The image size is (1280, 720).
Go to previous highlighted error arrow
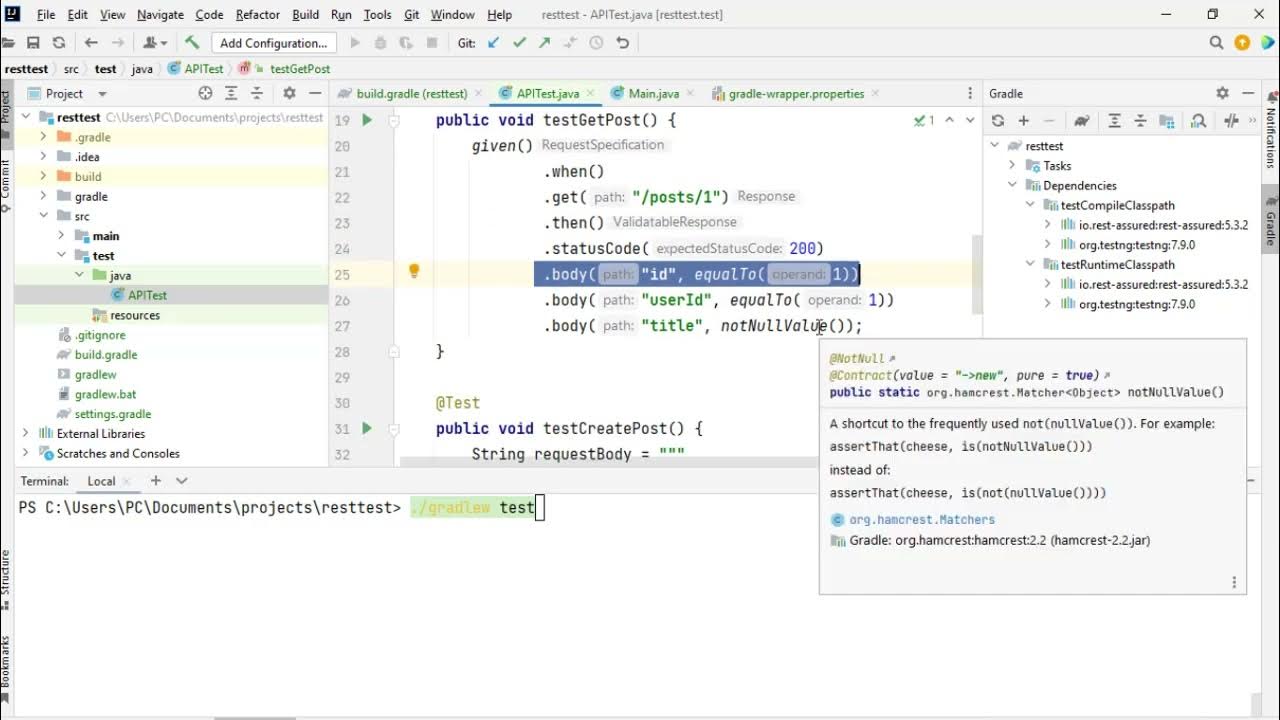950,120
